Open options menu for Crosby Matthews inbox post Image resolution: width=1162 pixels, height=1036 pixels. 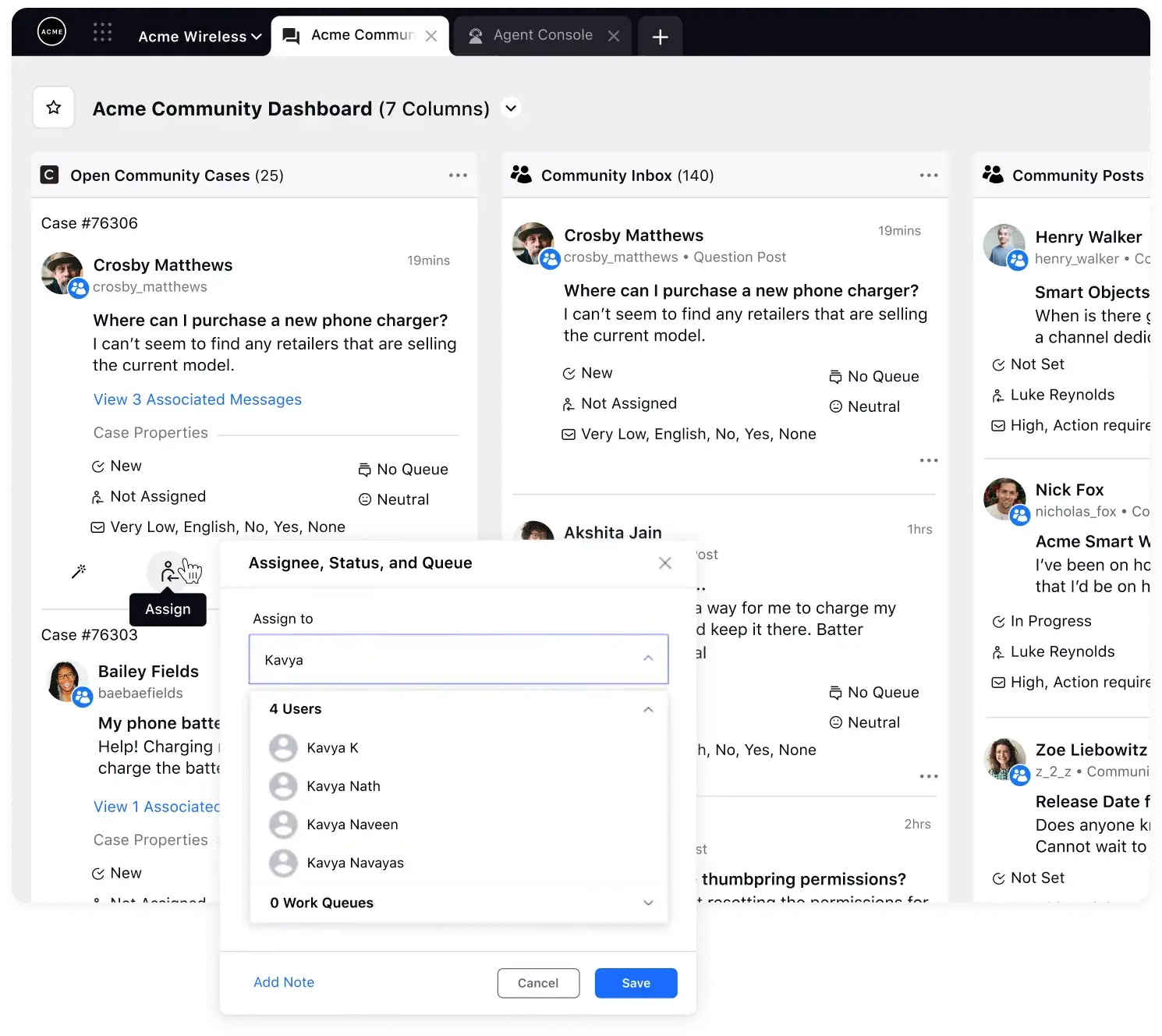pos(929,460)
